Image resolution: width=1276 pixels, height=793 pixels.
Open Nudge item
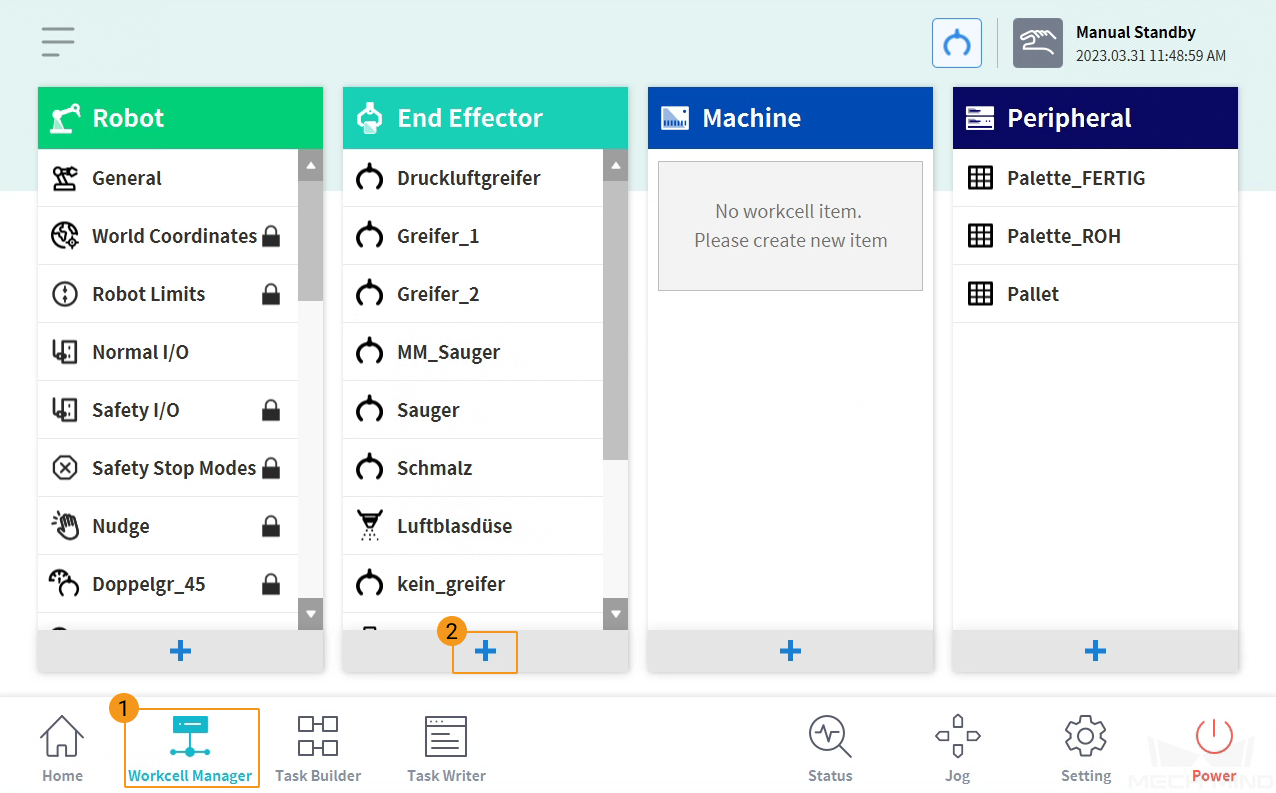tap(168, 526)
